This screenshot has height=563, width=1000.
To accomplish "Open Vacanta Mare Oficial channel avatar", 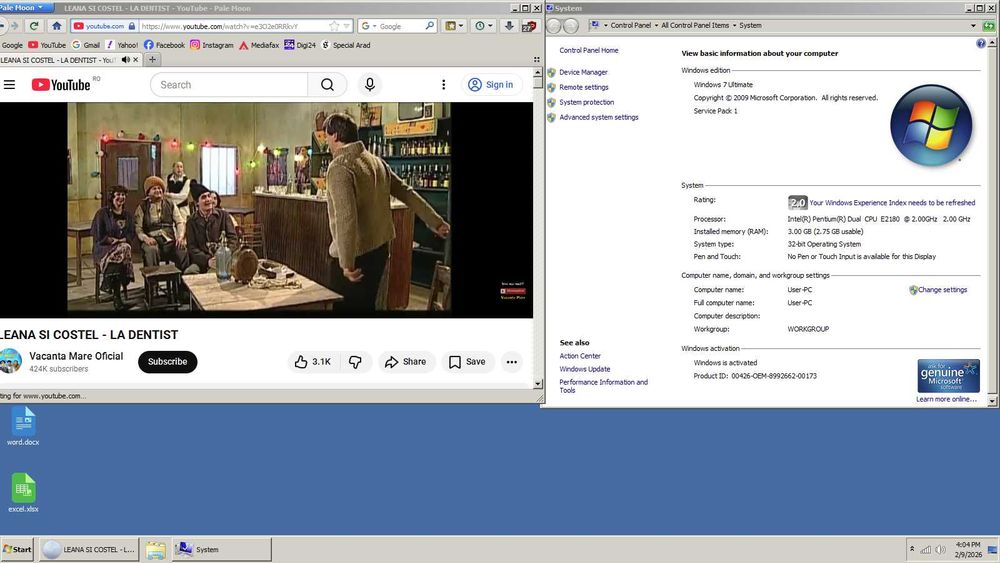I will 11,361.
